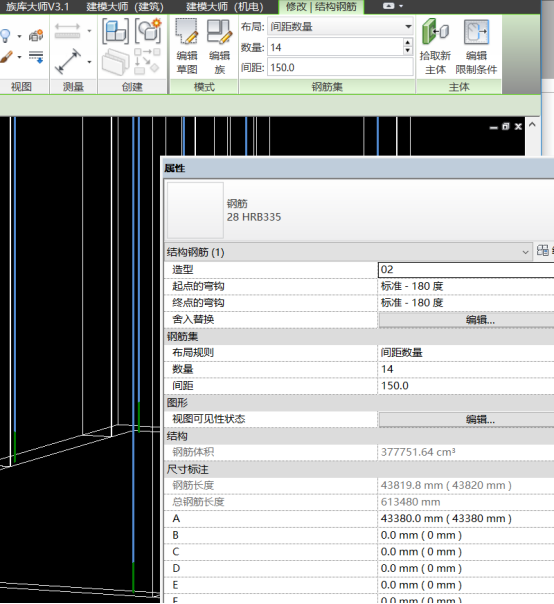Viewport: 554px width, 604px height.
Task: Click the 创建 panel label
Action: click(132, 87)
